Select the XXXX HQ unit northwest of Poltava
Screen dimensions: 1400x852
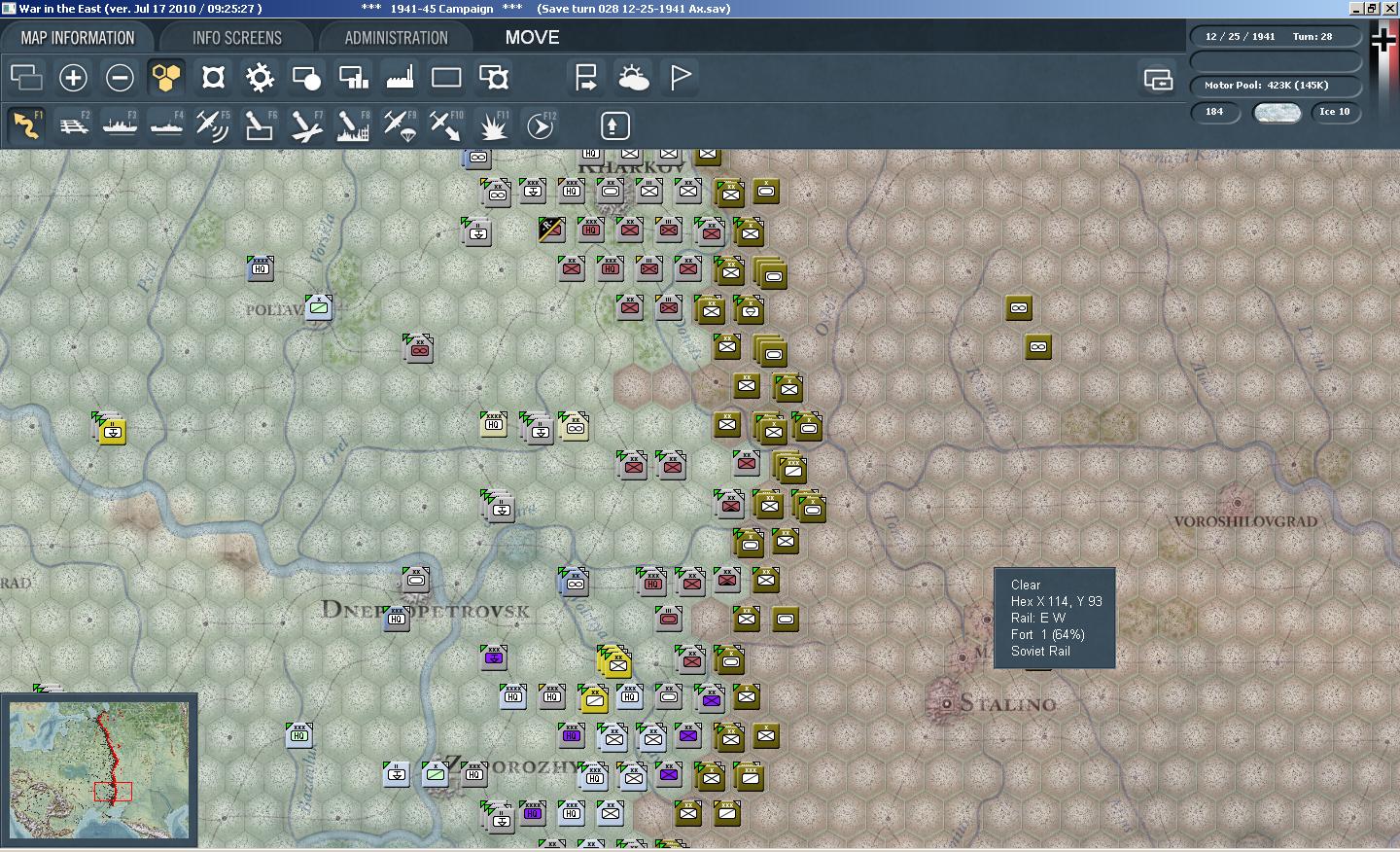(x=260, y=267)
